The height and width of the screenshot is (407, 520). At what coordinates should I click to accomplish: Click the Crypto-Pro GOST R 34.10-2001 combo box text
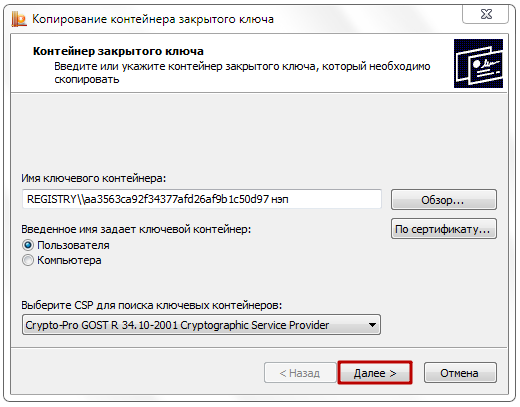click(x=177, y=324)
